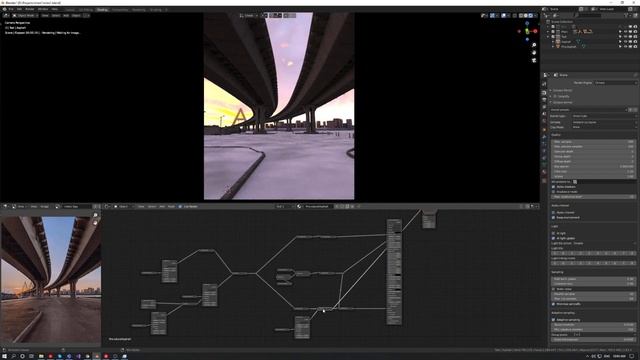Toggle Adaptive sampling checkbox
Image resolution: width=640 pixels, height=360 pixels.
[x=553, y=320]
